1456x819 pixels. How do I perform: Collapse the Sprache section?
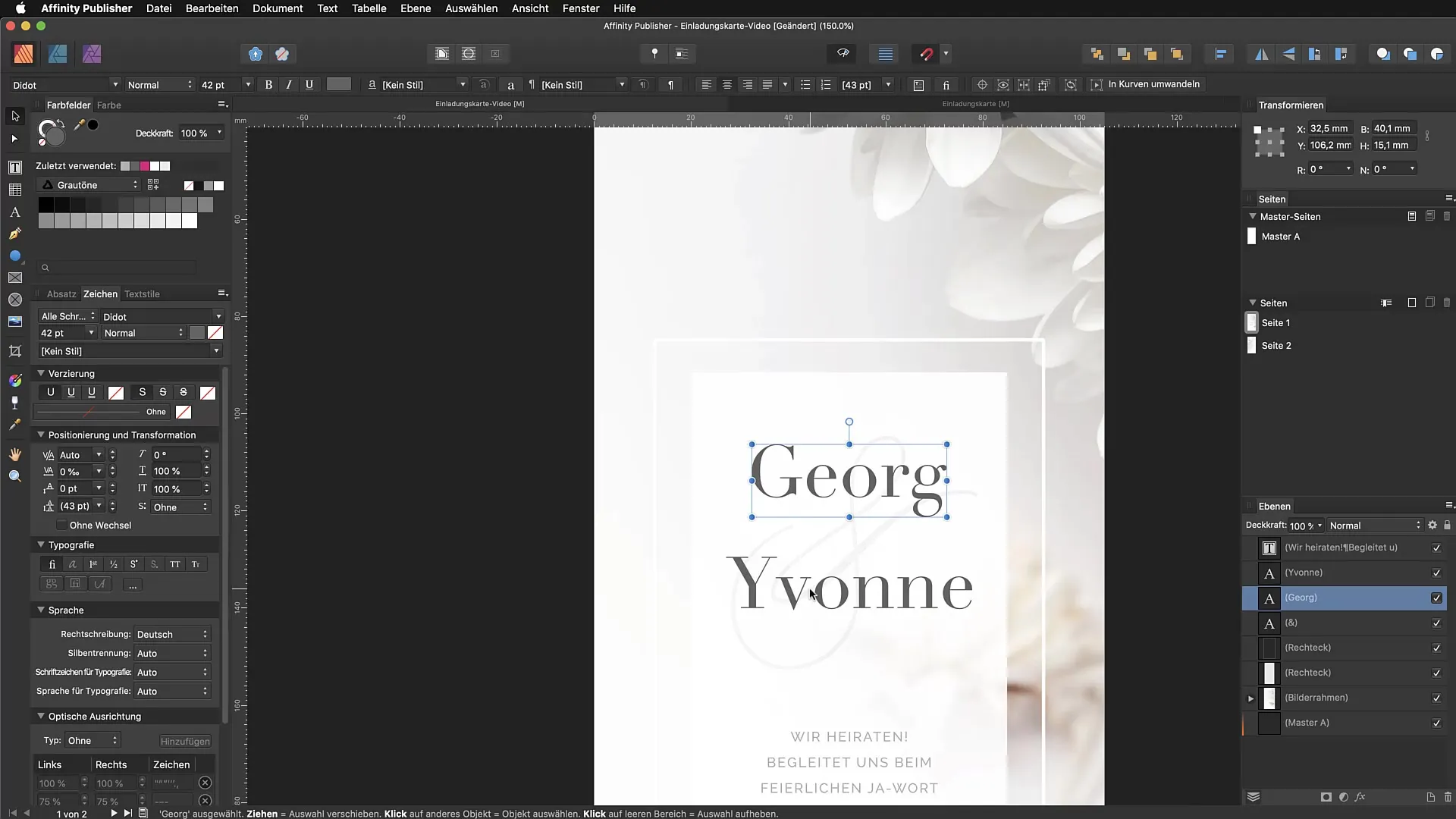pos(41,610)
